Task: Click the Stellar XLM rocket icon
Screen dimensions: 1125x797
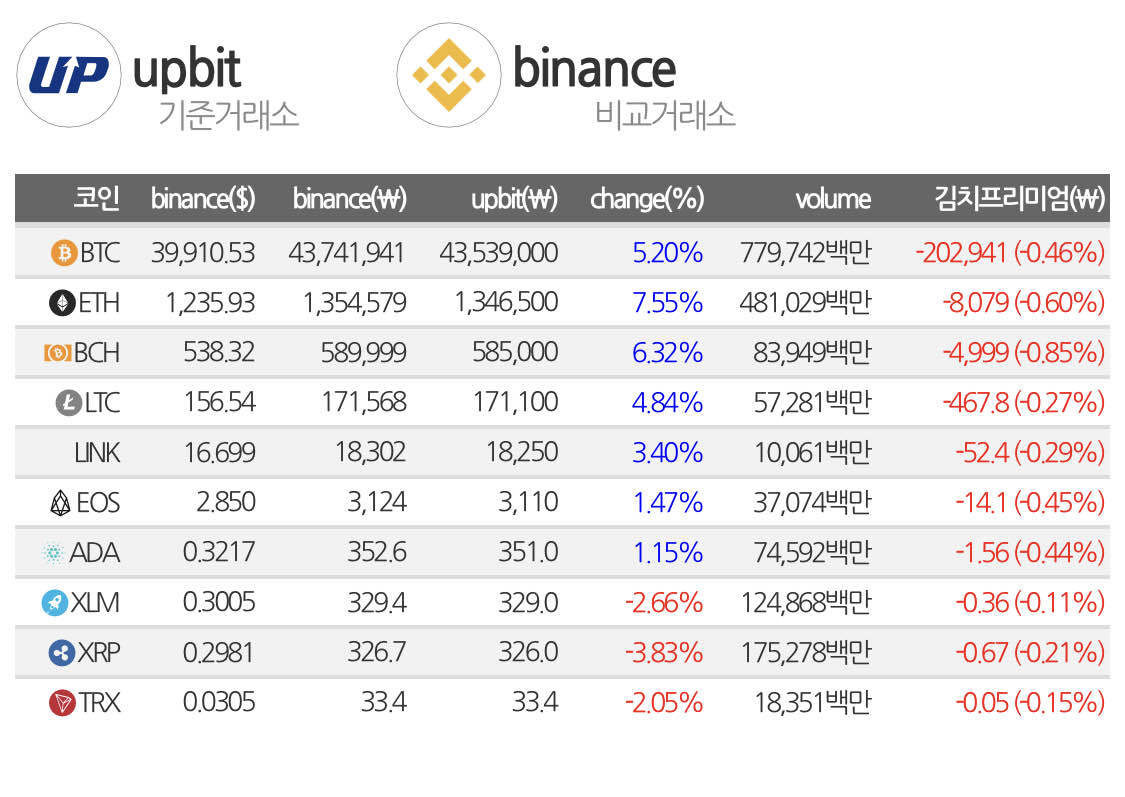Action: point(54,603)
